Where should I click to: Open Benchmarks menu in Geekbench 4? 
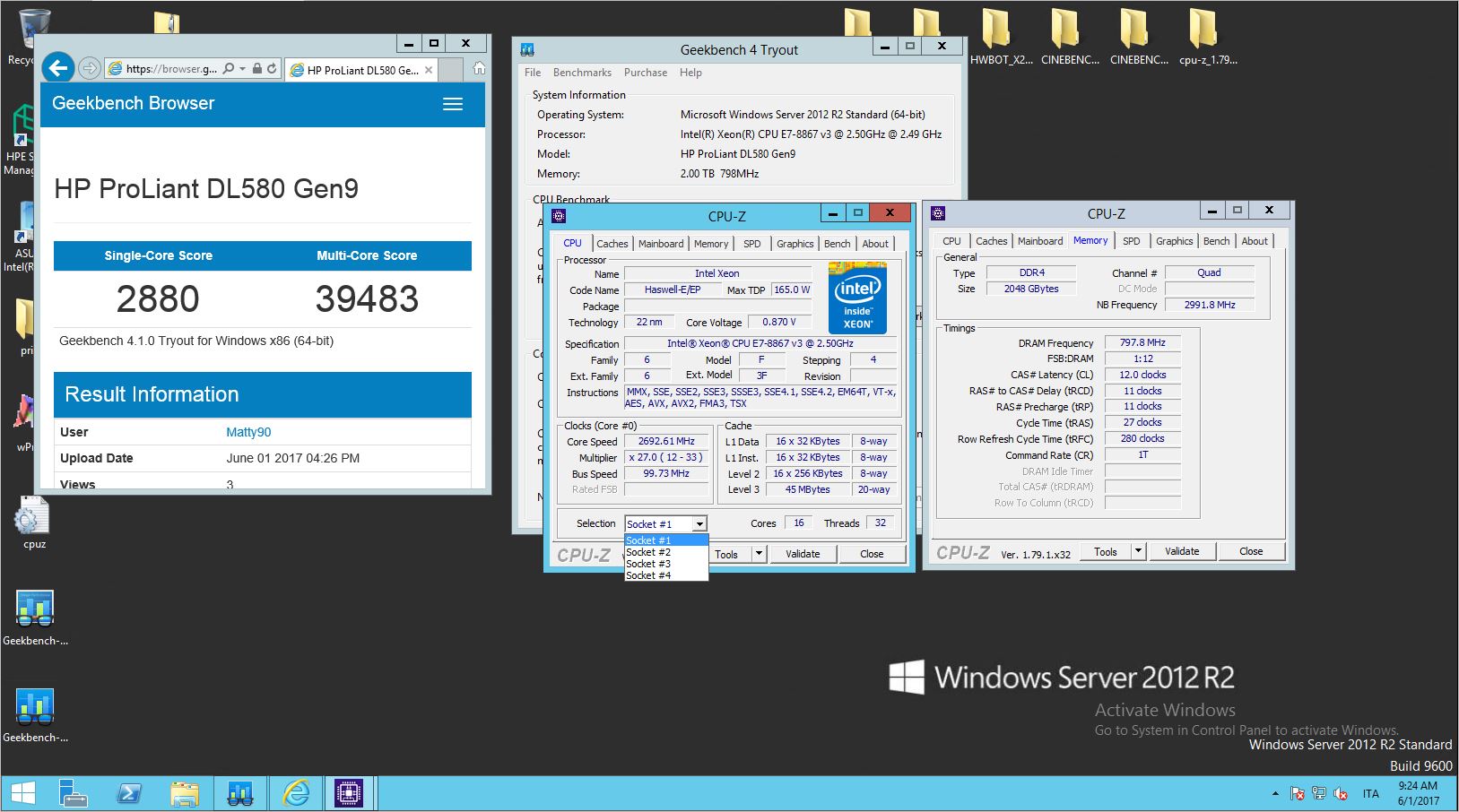tap(582, 73)
